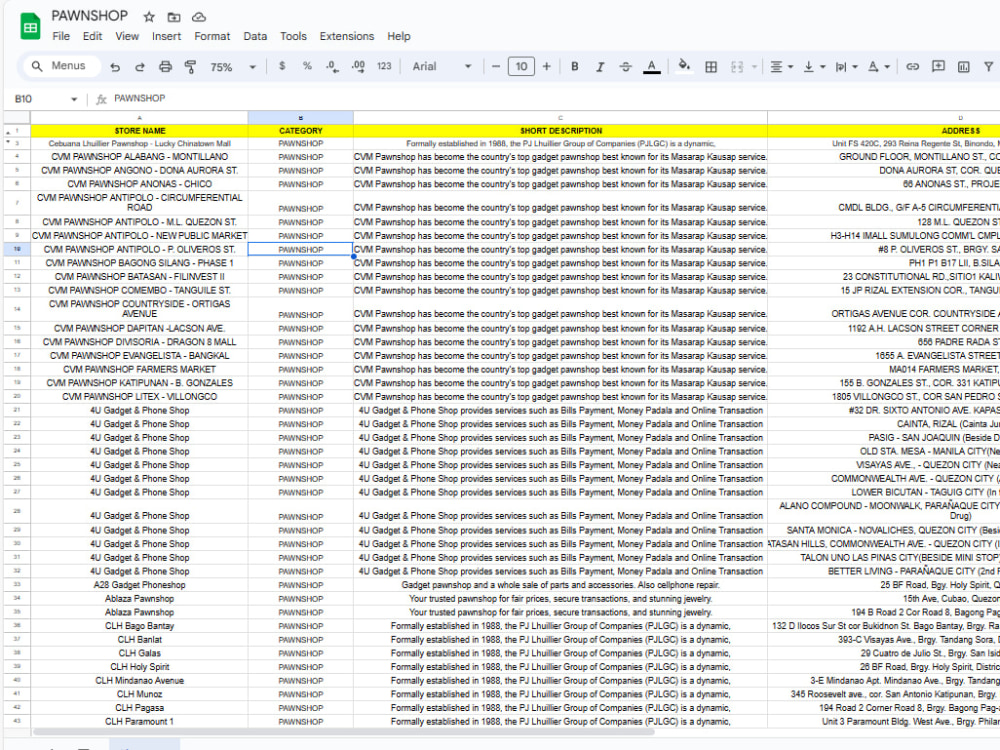Click the horizontal scrollbar
The height and width of the screenshot is (750, 1000).
click(x=343, y=732)
